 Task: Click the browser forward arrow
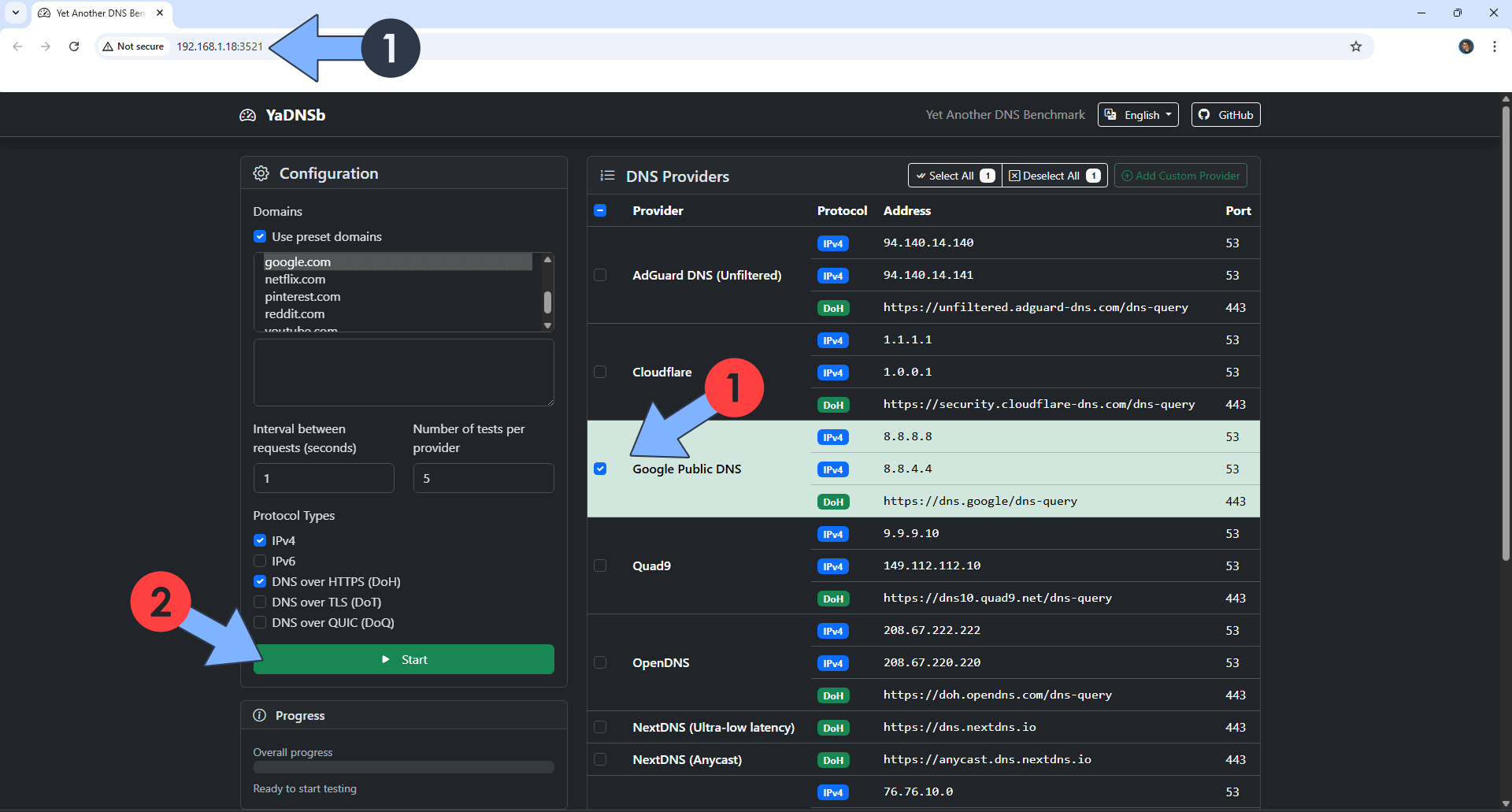(46, 46)
